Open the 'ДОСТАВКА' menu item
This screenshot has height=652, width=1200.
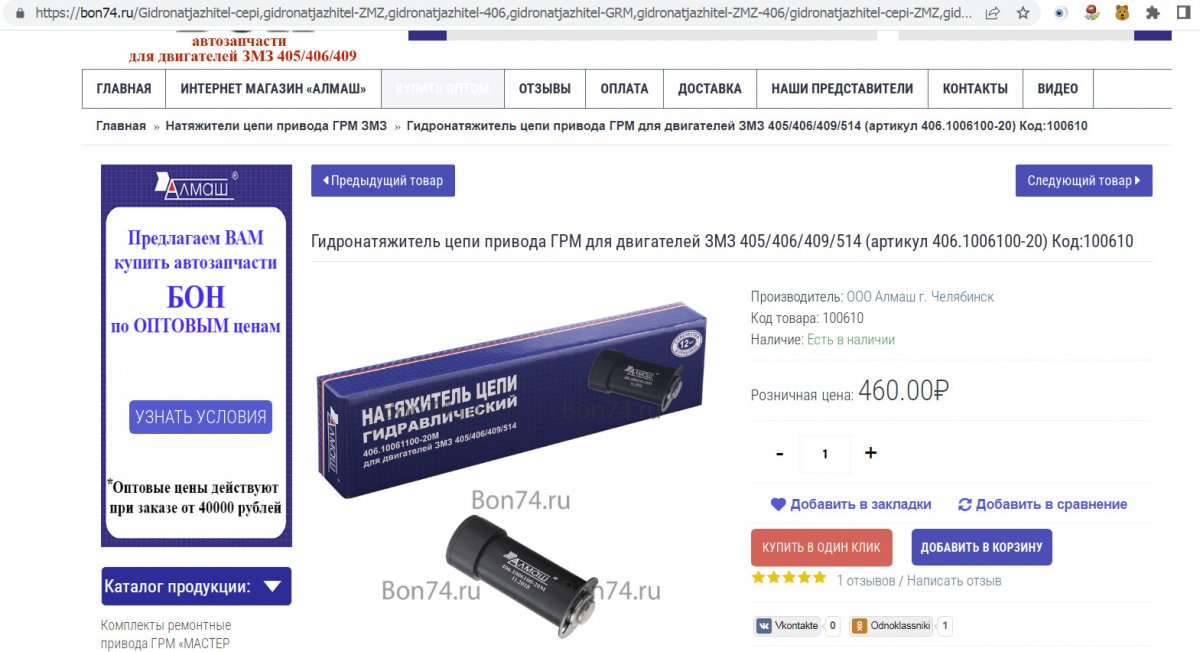(710, 89)
